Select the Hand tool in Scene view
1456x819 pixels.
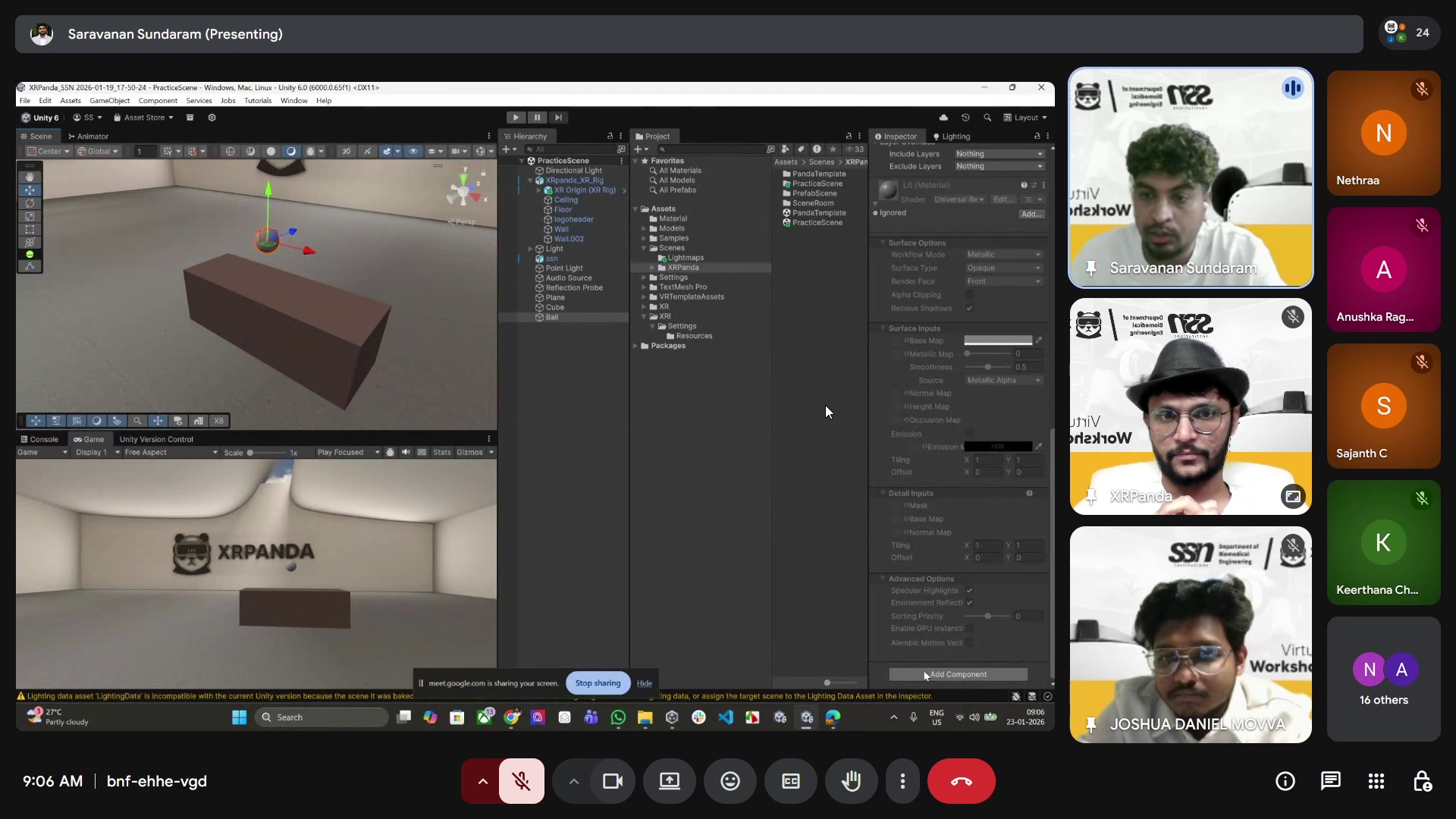pyautogui.click(x=30, y=177)
